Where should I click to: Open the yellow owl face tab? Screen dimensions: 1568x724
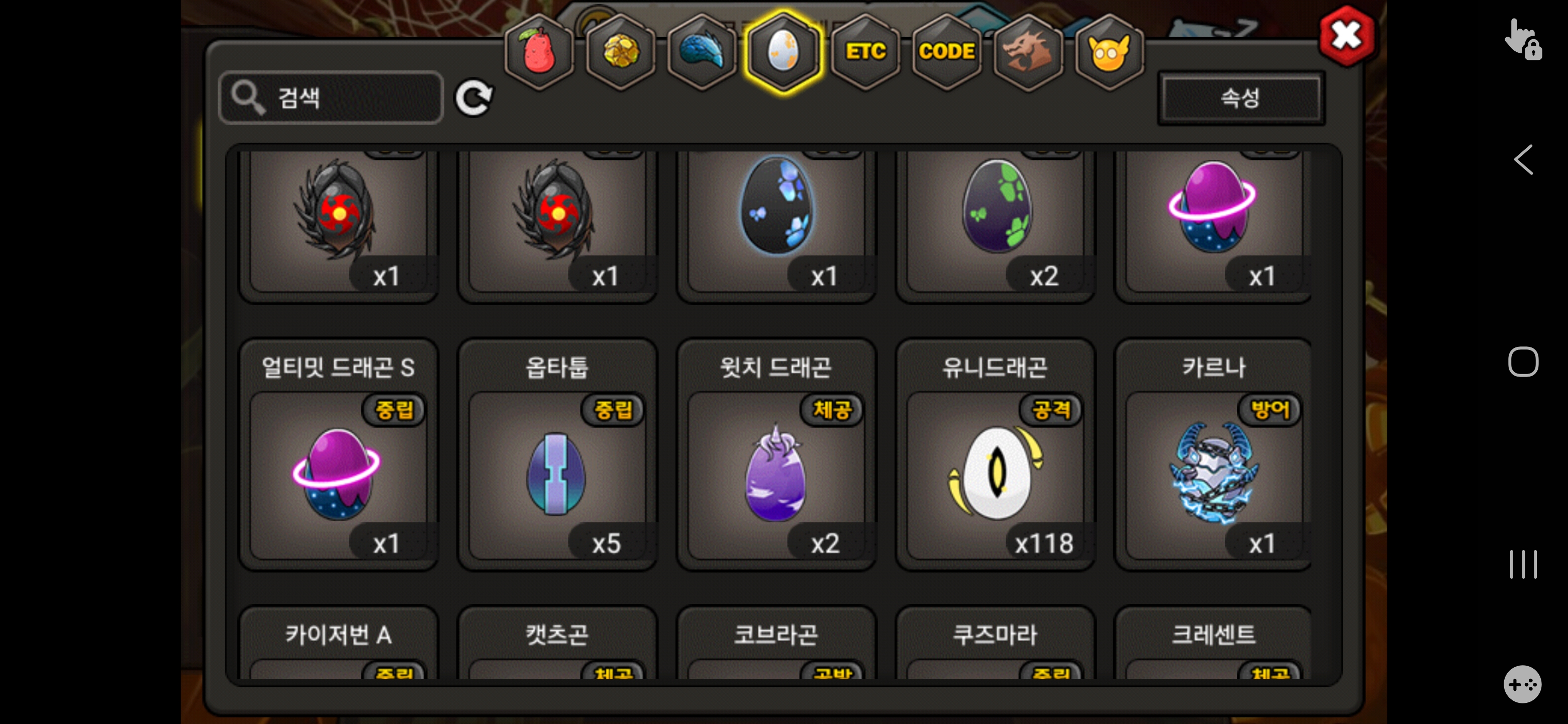(x=1109, y=52)
